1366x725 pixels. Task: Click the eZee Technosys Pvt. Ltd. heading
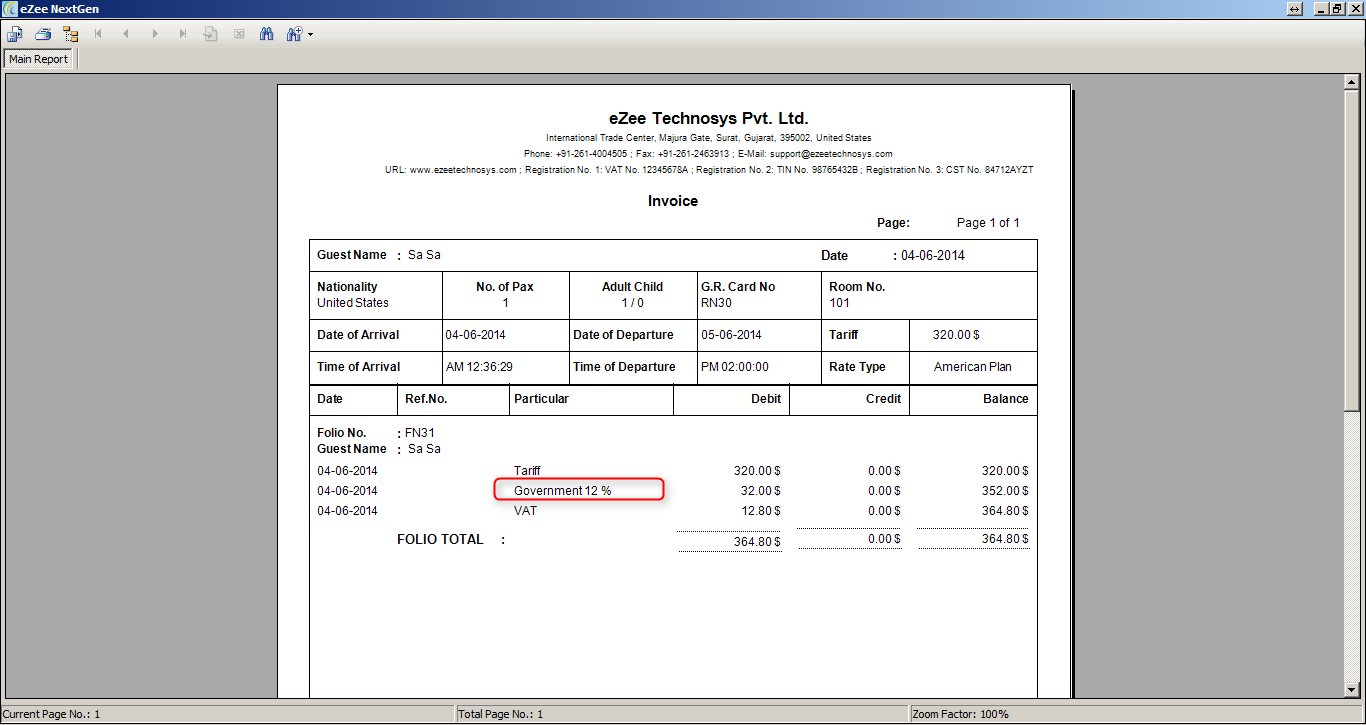pyautogui.click(x=709, y=118)
